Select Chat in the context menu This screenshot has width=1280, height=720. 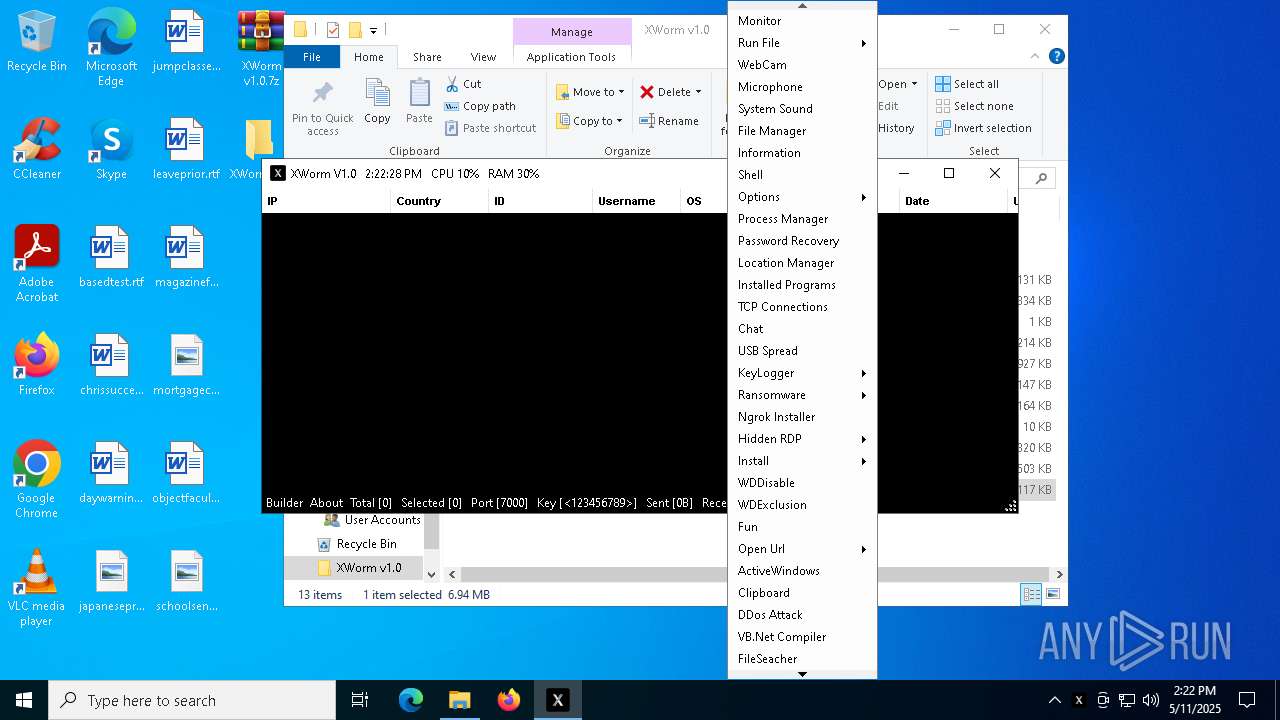(x=802, y=329)
